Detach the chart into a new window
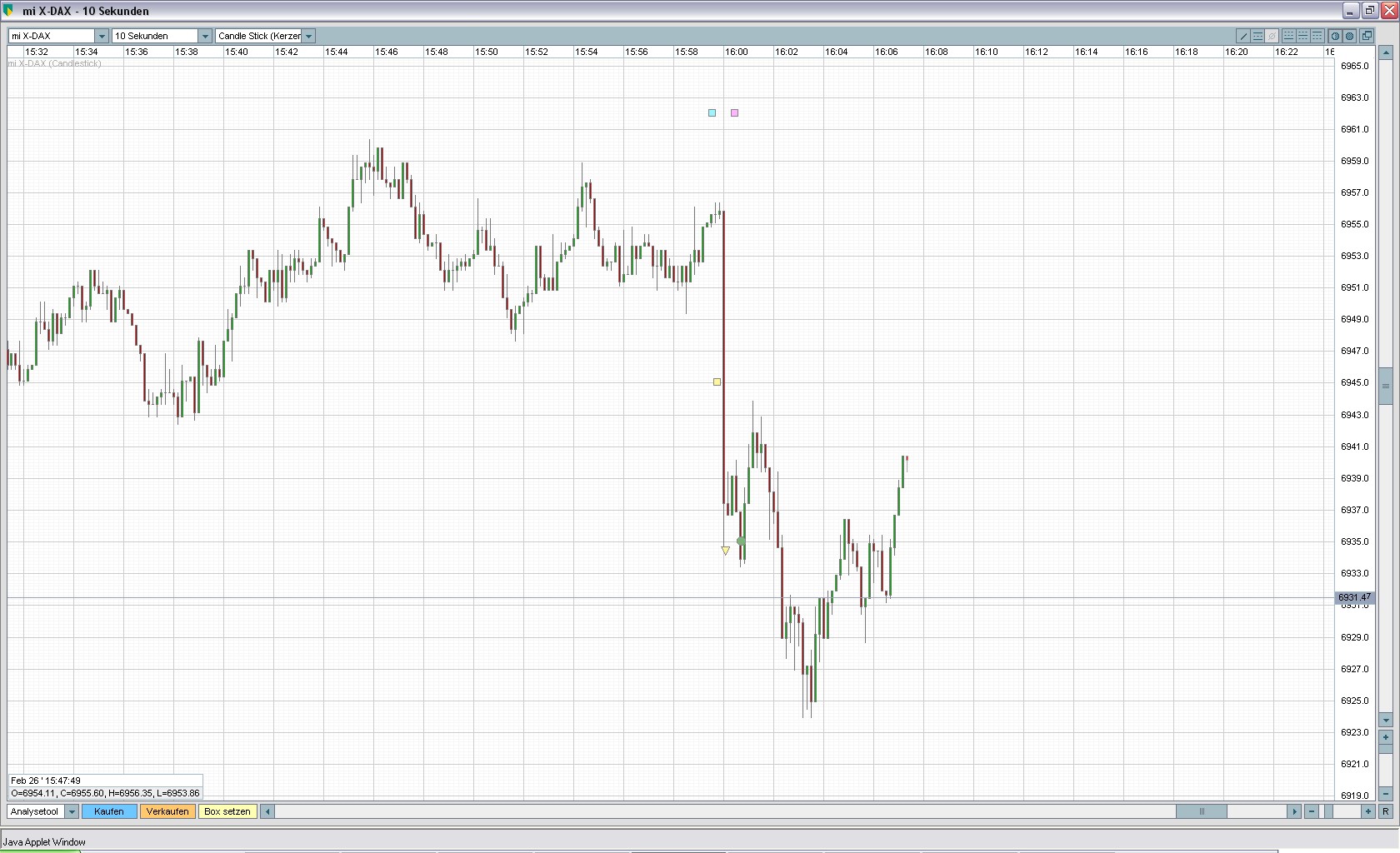1400x853 pixels. coord(1367,36)
